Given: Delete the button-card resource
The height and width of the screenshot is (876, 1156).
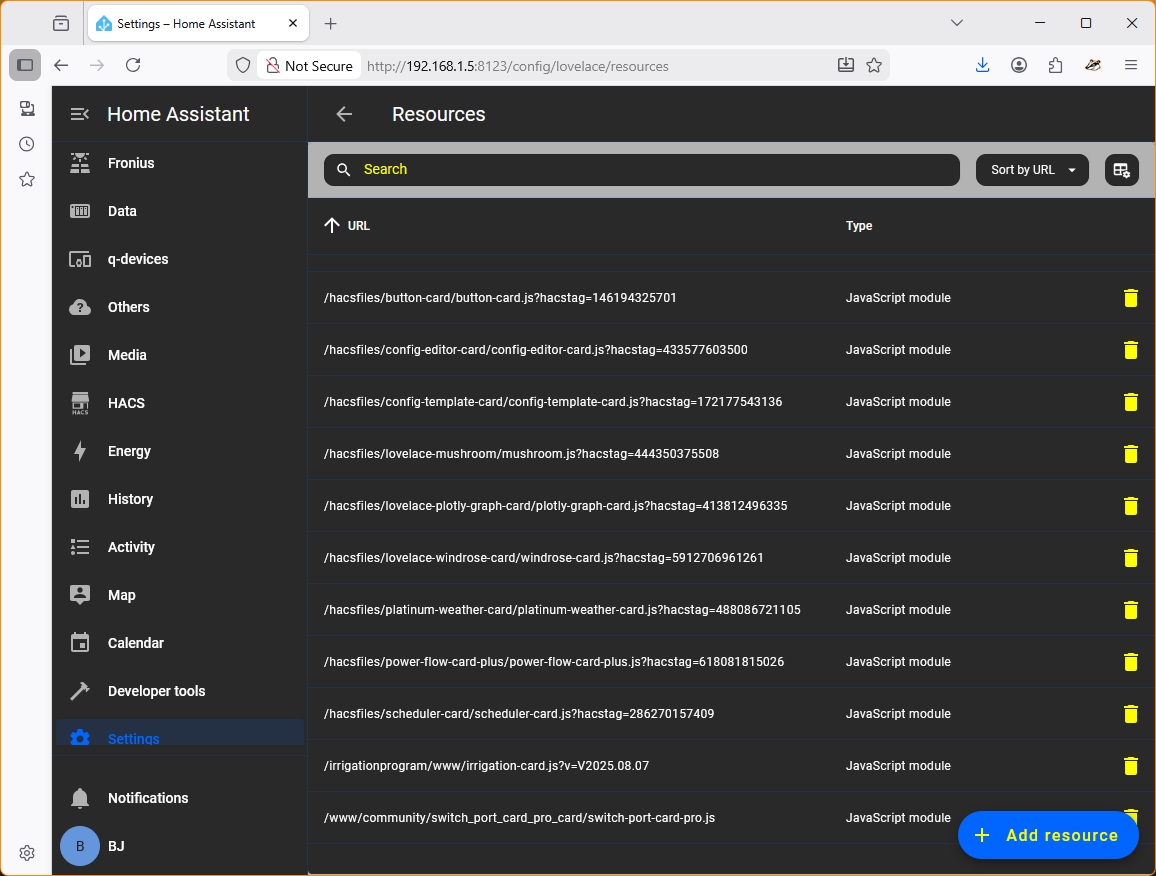Looking at the screenshot, I should (1130, 298).
